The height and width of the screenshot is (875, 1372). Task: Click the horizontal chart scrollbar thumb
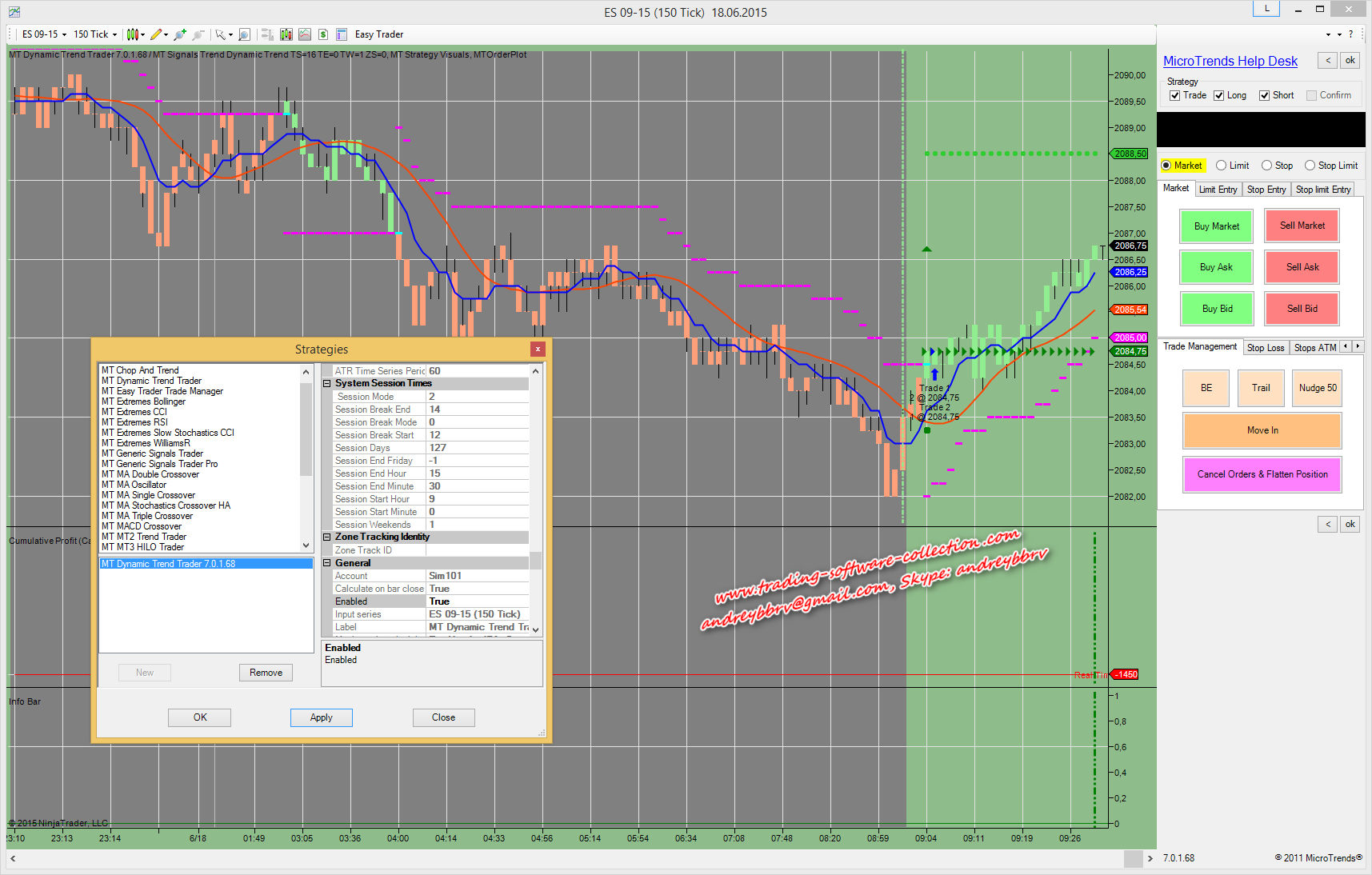tap(1133, 858)
